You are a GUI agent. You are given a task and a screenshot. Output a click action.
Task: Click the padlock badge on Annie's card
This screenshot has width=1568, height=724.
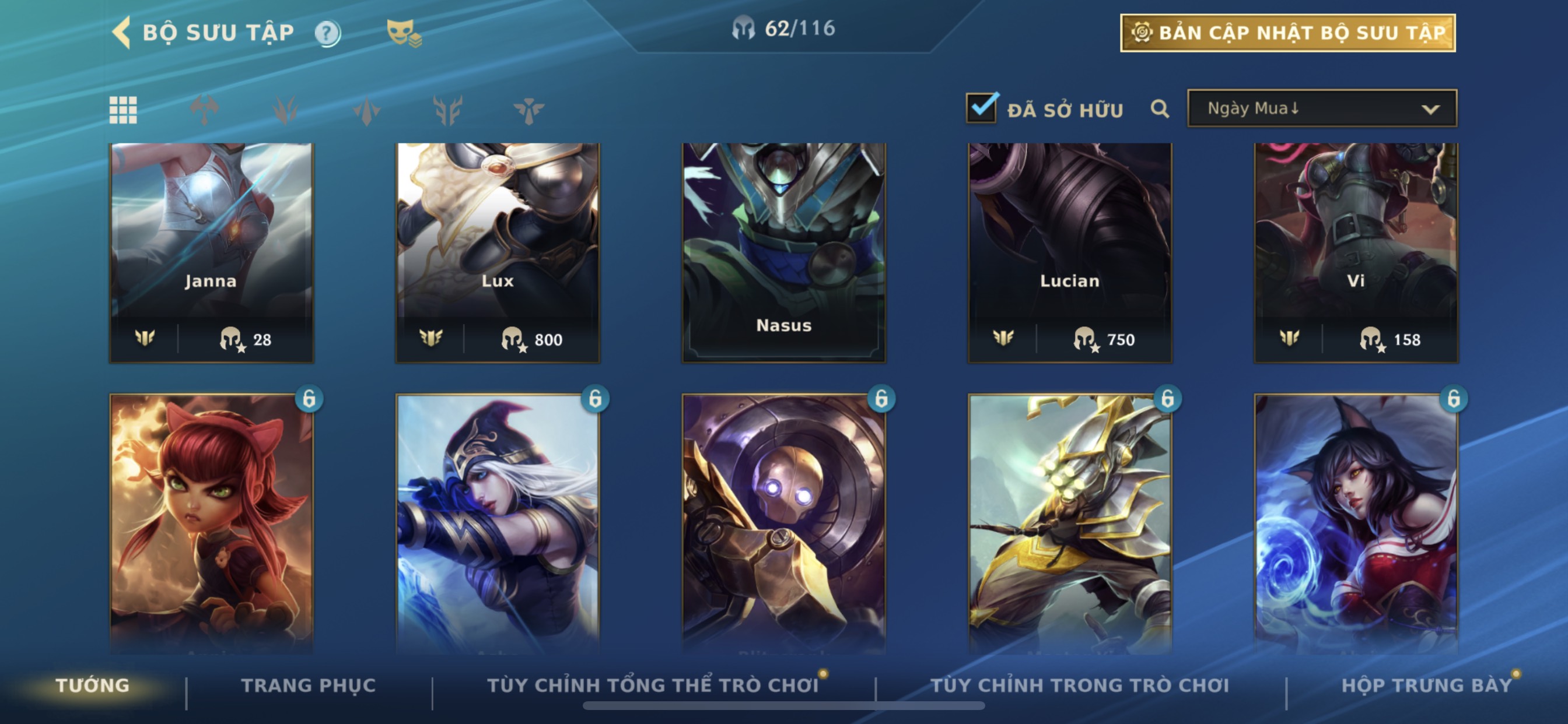309,399
